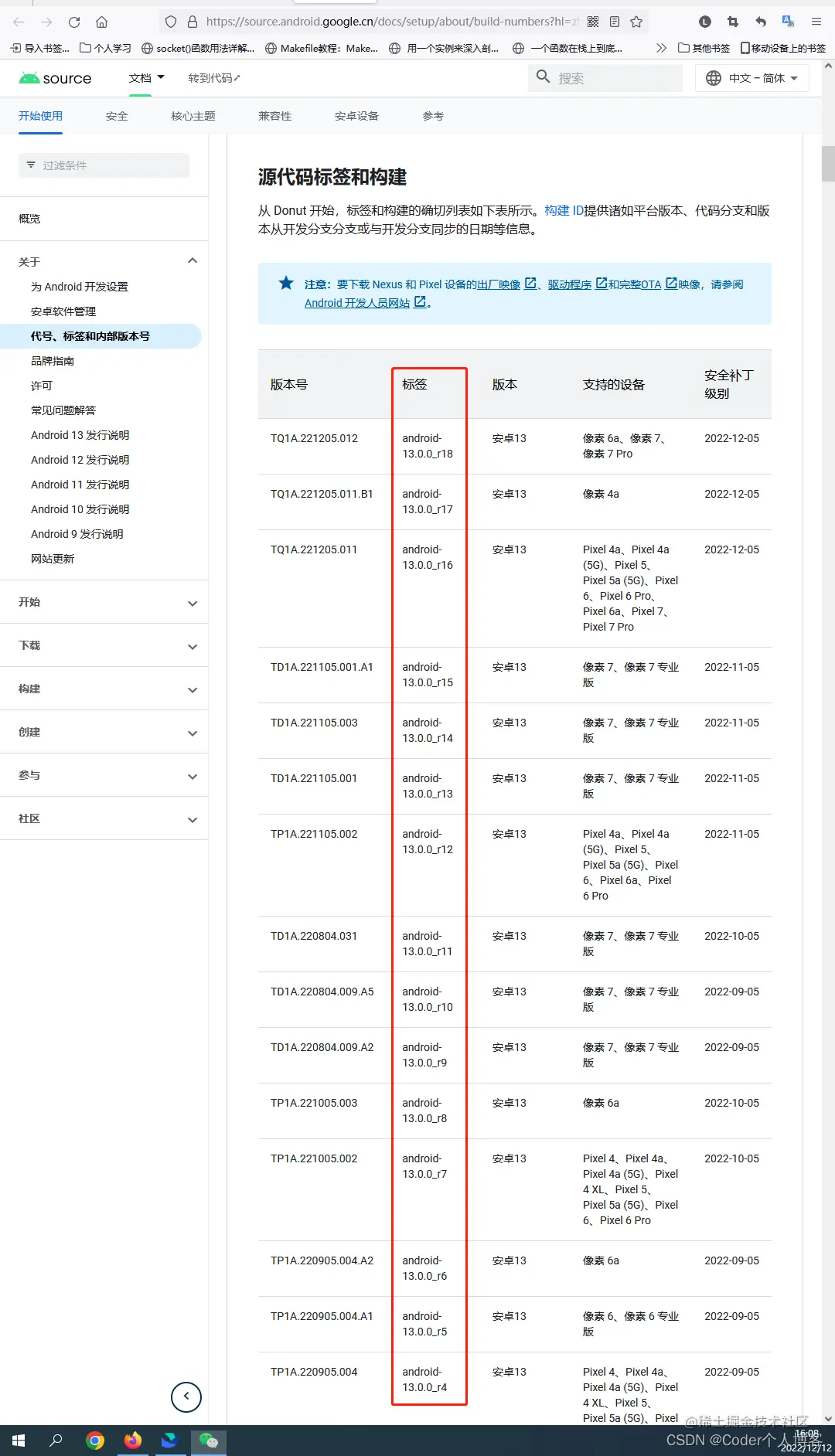
Task: Open the round L extension icon
Action: click(x=705, y=22)
